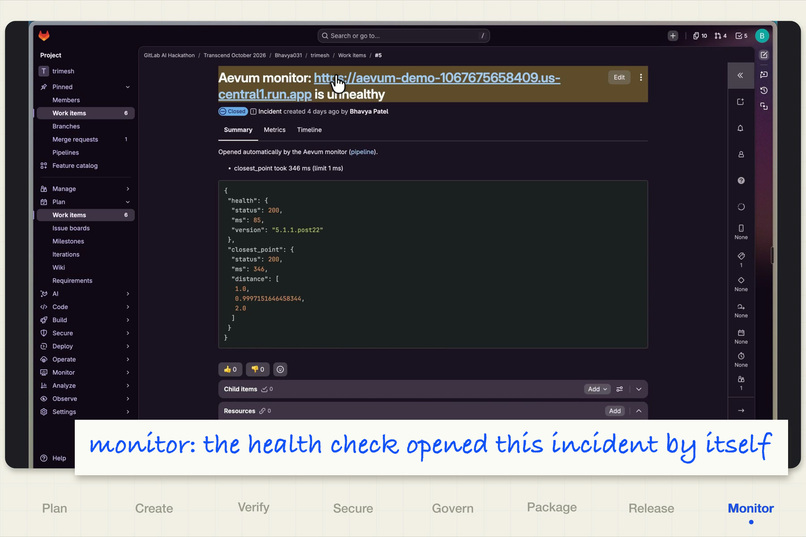Open the aevum-demo run.app link in title
This screenshot has height=537, width=806.
389,86
